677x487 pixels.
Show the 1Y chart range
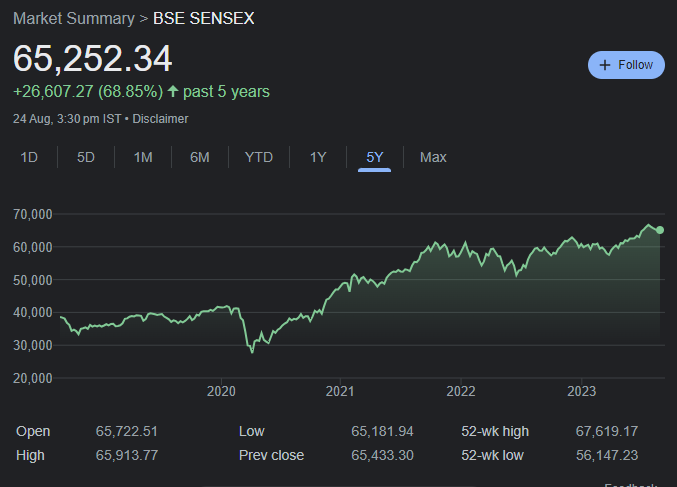pyautogui.click(x=318, y=157)
